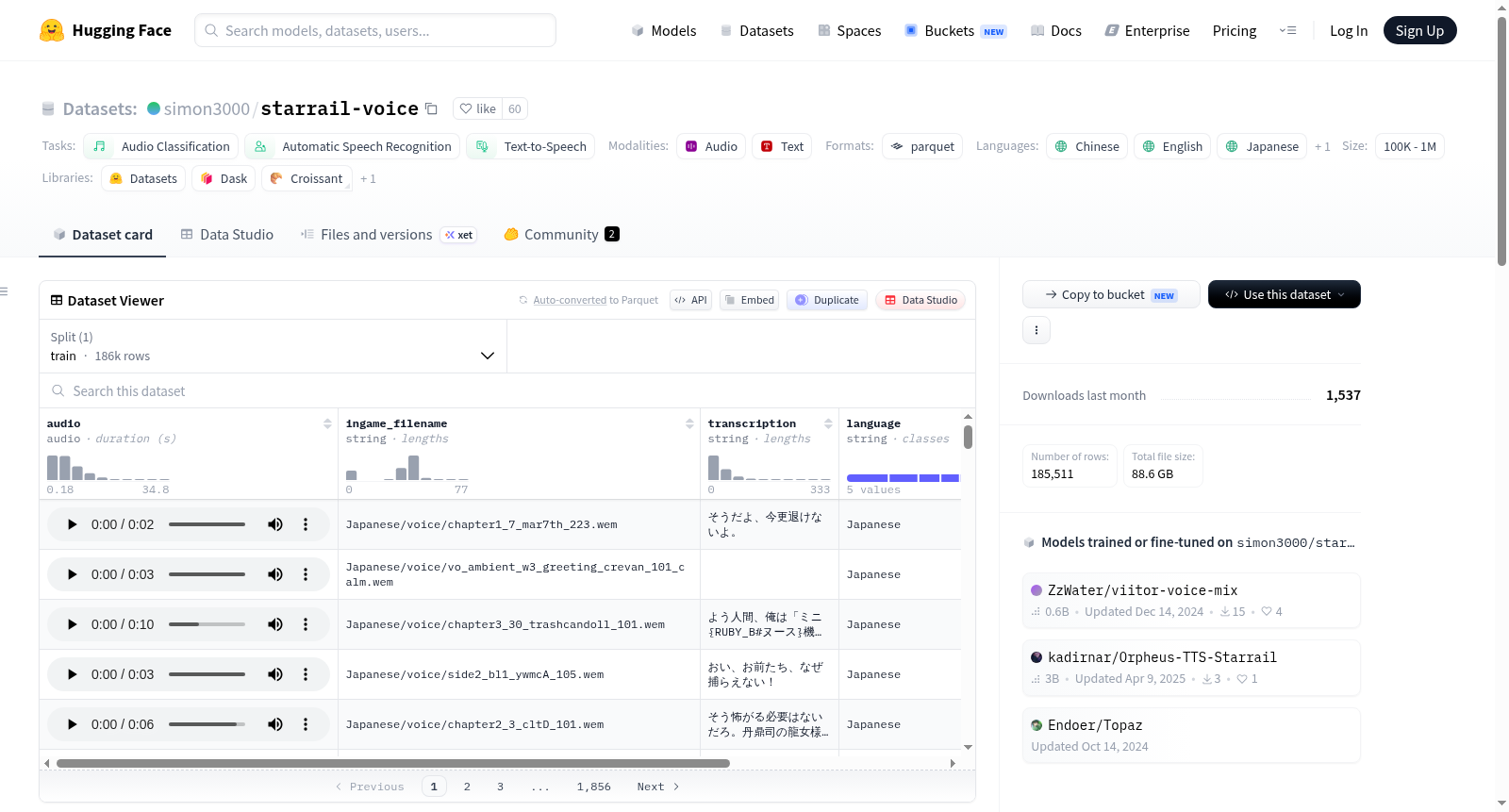
Task: Copy dataset name with the copy icon
Action: [x=431, y=108]
